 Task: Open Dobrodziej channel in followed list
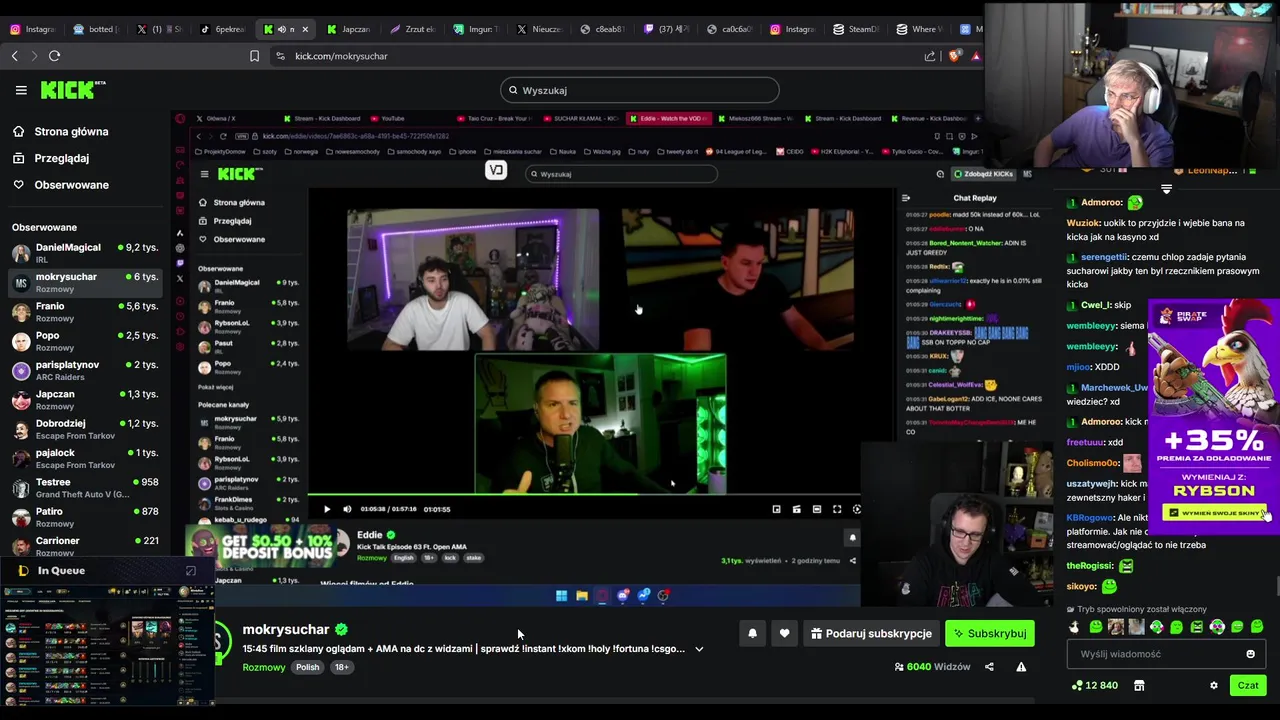[x=84, y=429]
